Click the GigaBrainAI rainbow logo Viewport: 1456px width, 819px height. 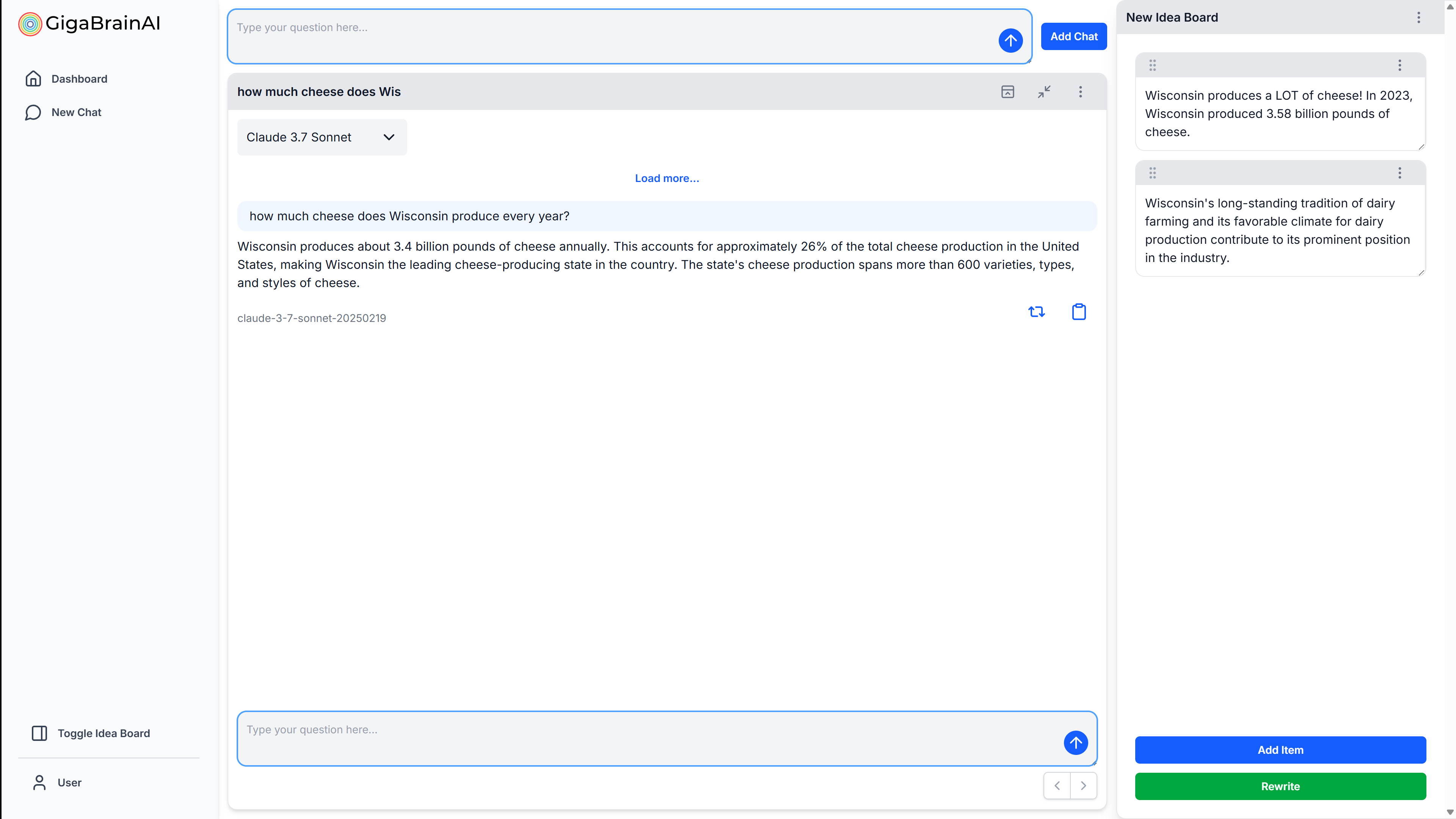30,24
